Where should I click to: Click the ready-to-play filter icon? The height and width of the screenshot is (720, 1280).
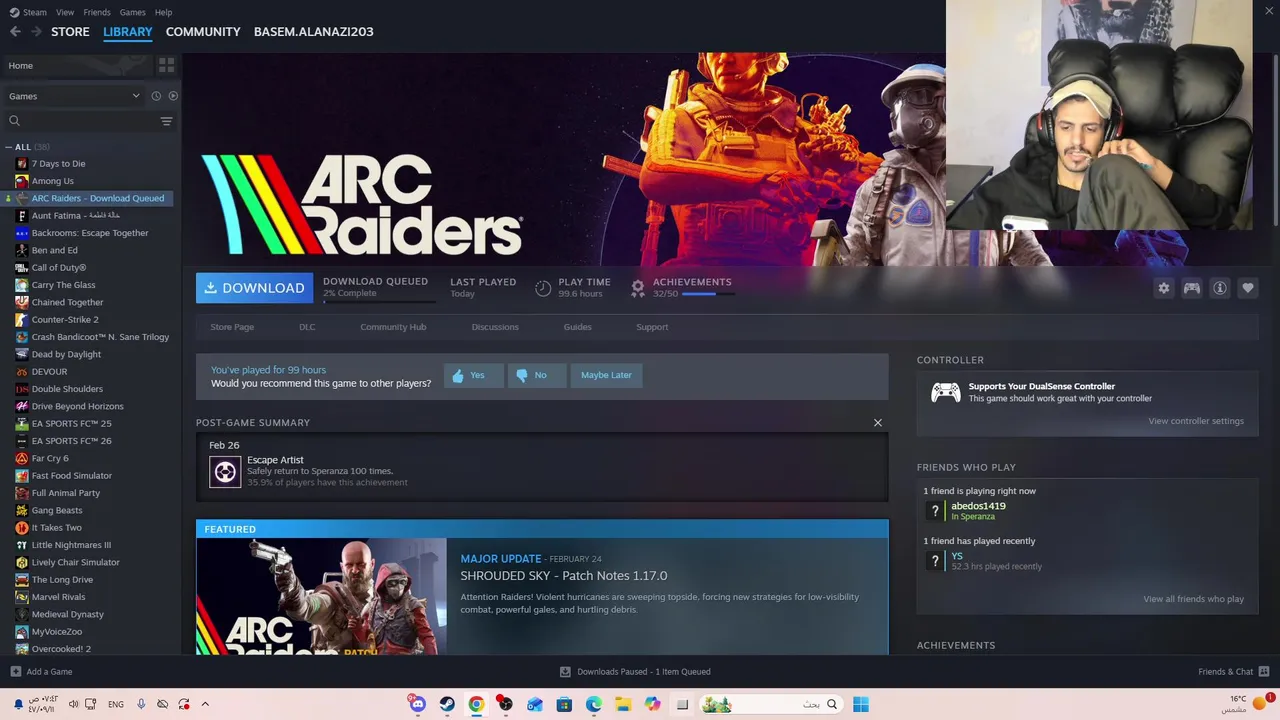pyautogui.click(x=173, y=96)
